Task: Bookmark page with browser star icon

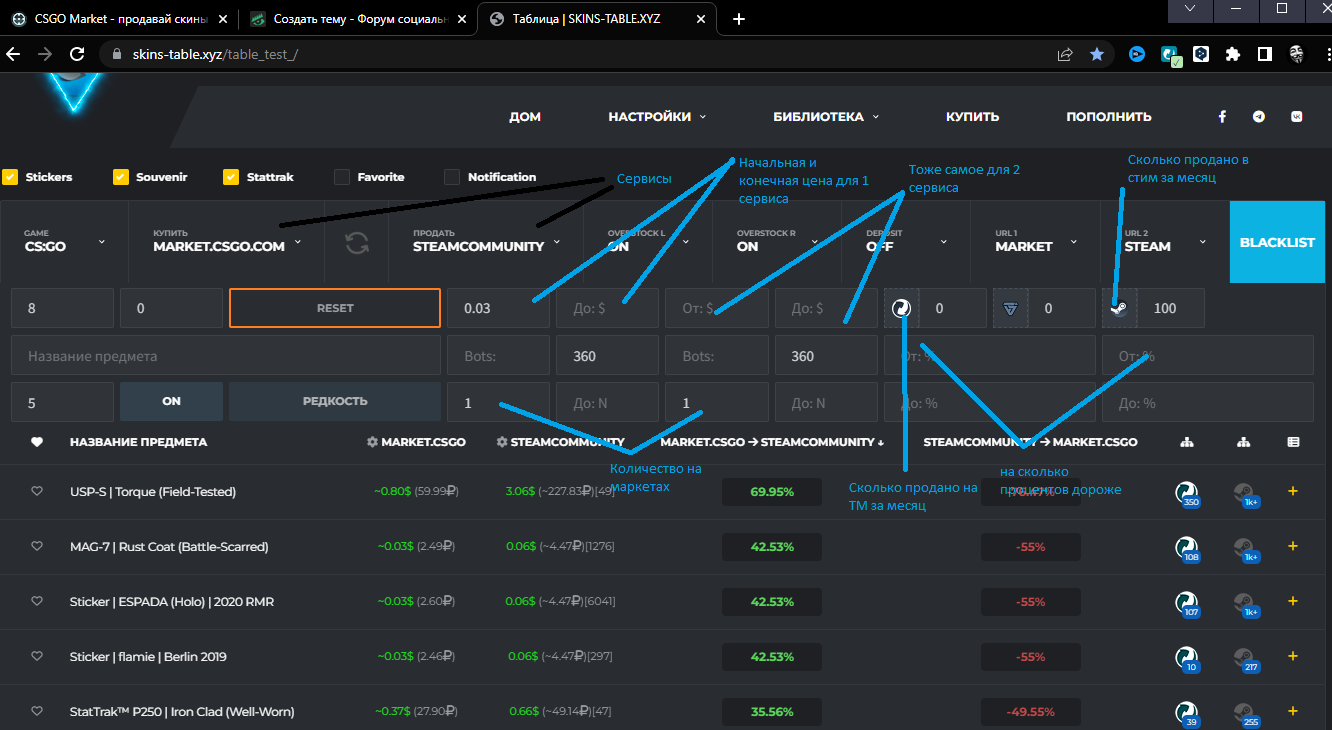Action: pyautogui.click(x=1097, y=54)
